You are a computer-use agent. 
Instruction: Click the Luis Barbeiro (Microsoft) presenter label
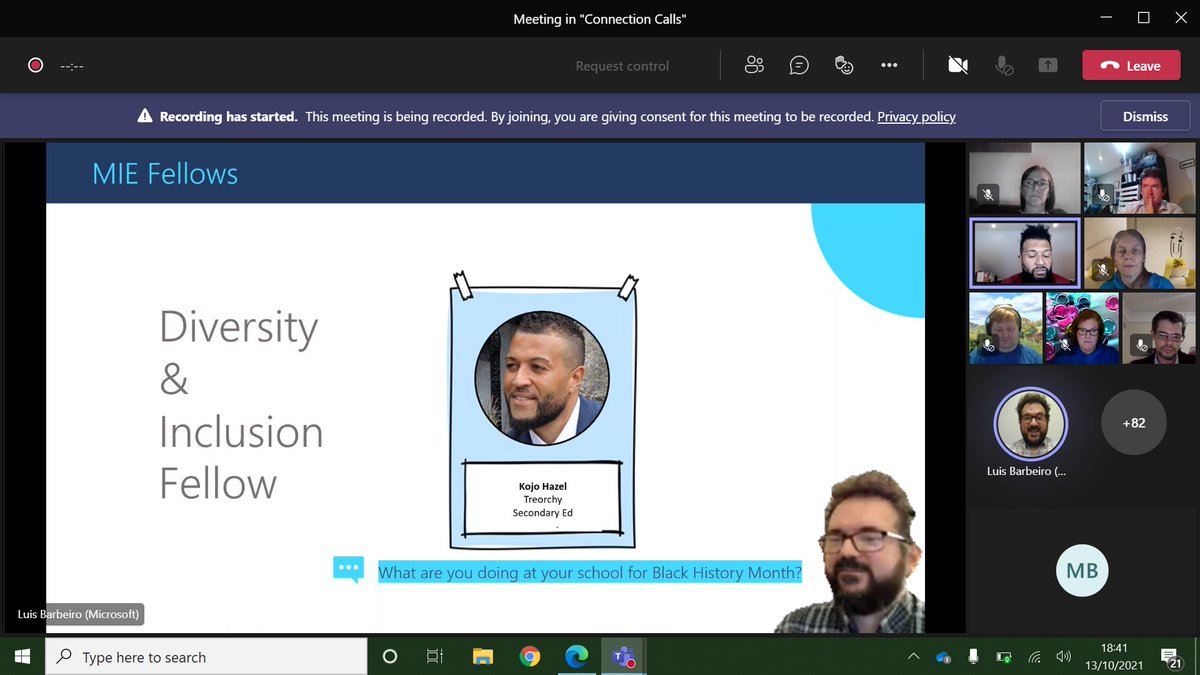(79, 614)
